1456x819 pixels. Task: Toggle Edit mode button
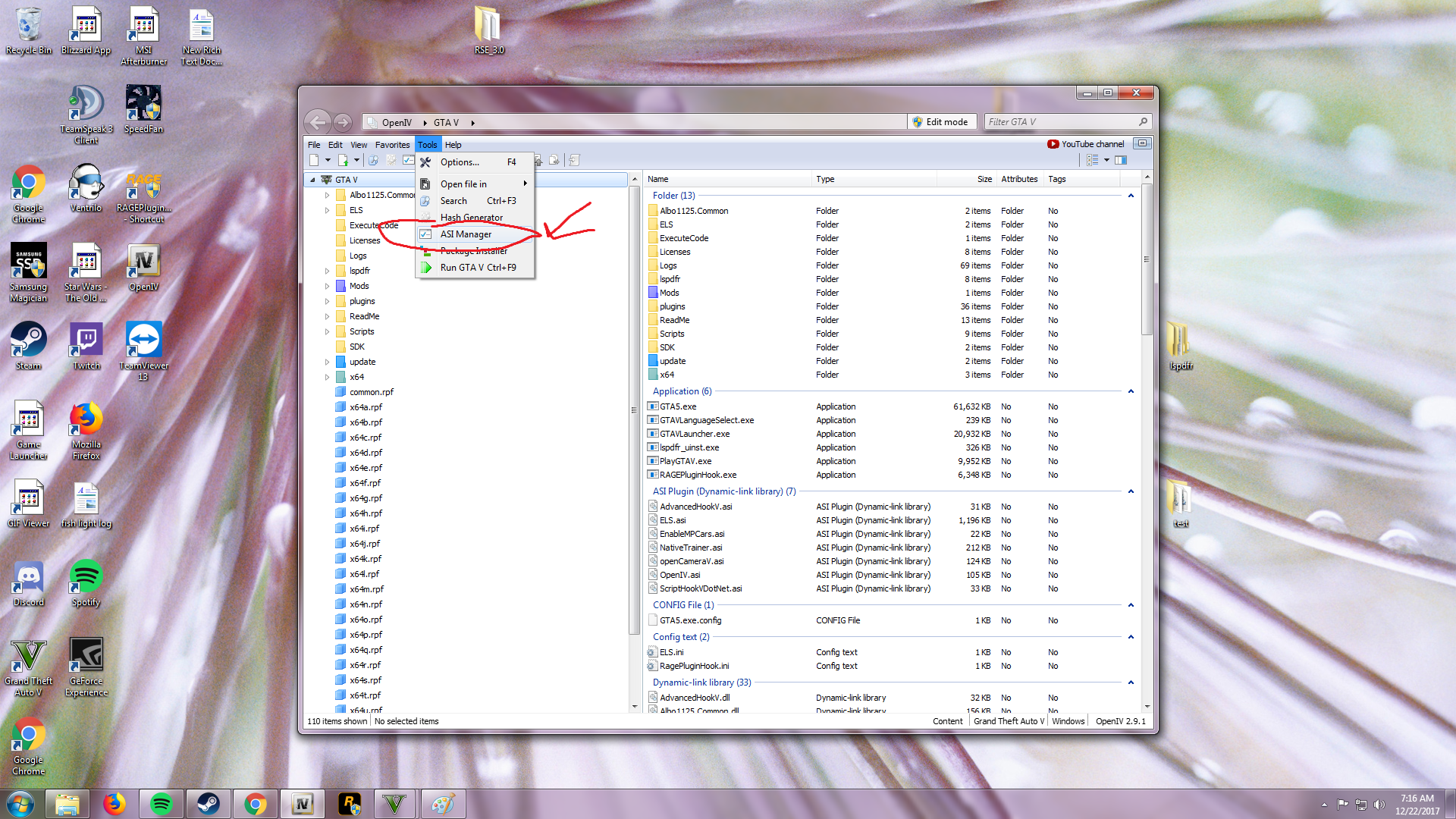click(x=940, y=122)
